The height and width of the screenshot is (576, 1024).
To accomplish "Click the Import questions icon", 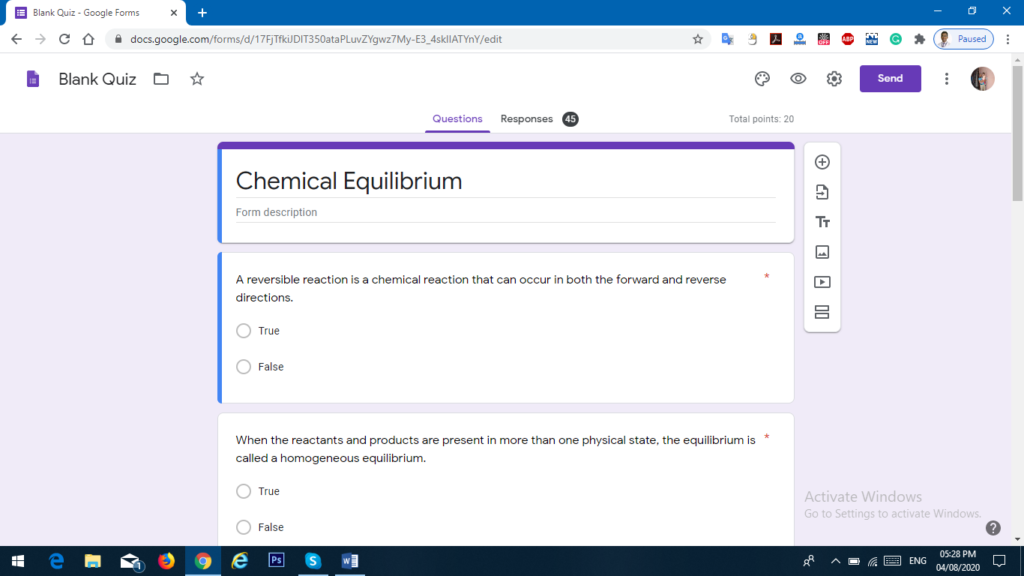I will pos(822,192).
